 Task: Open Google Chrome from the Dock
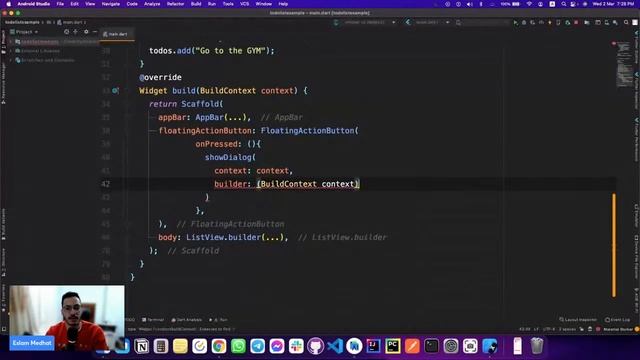[x=219, y=347]
